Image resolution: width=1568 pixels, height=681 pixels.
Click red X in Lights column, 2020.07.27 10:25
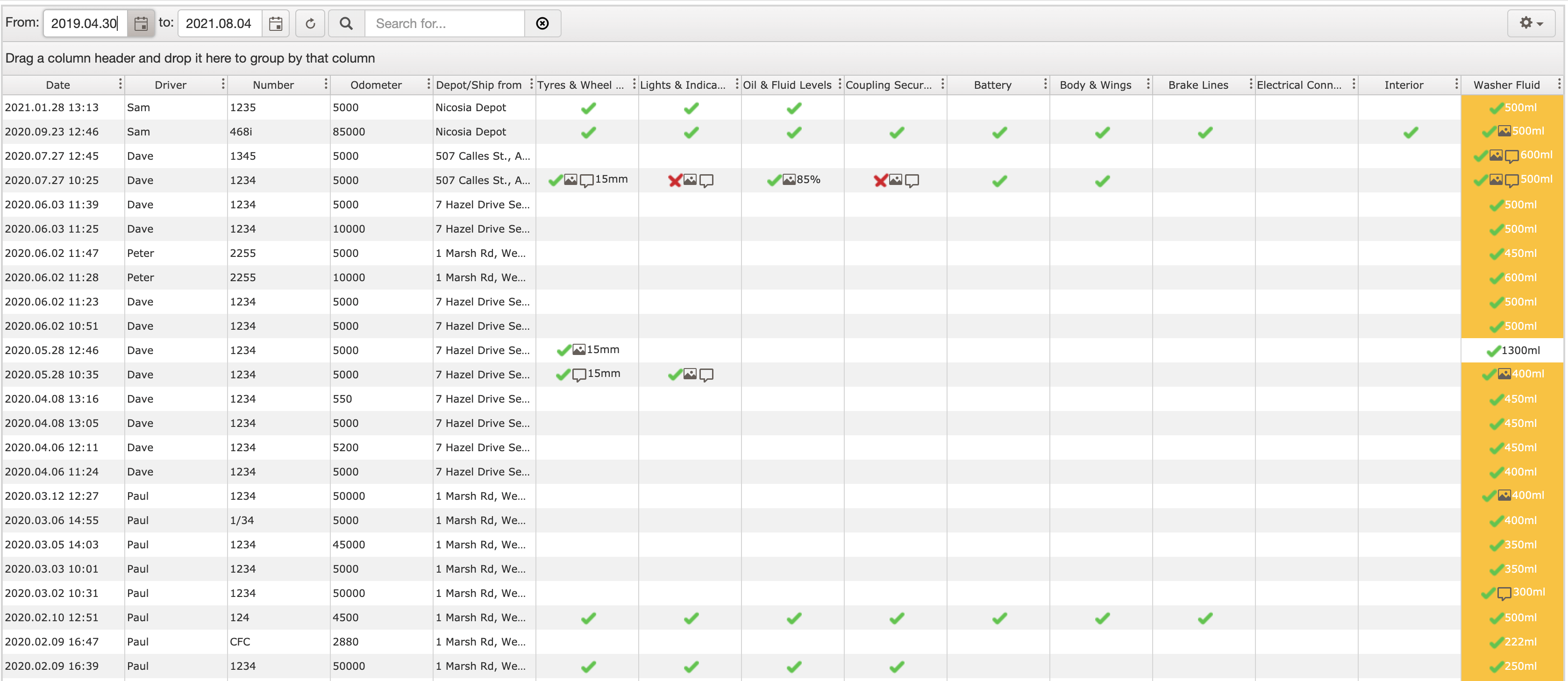point(674,181)
